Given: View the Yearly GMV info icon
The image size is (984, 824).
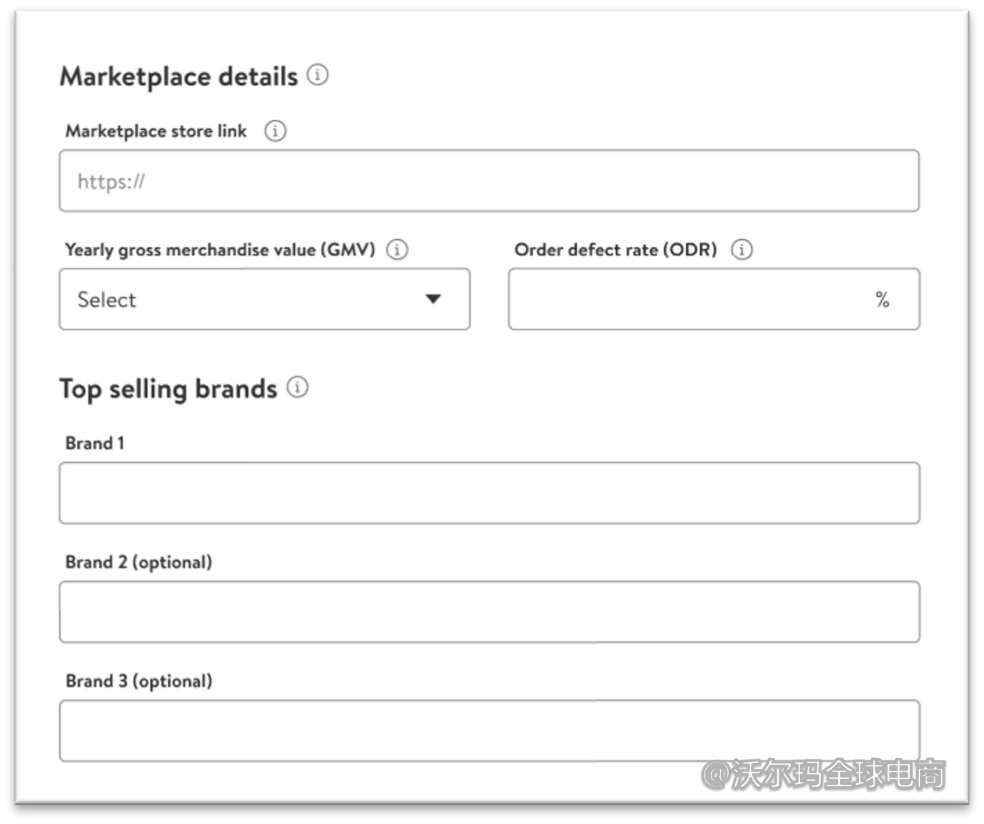Looking at the screenshot, I should click(x=397, y=250).
